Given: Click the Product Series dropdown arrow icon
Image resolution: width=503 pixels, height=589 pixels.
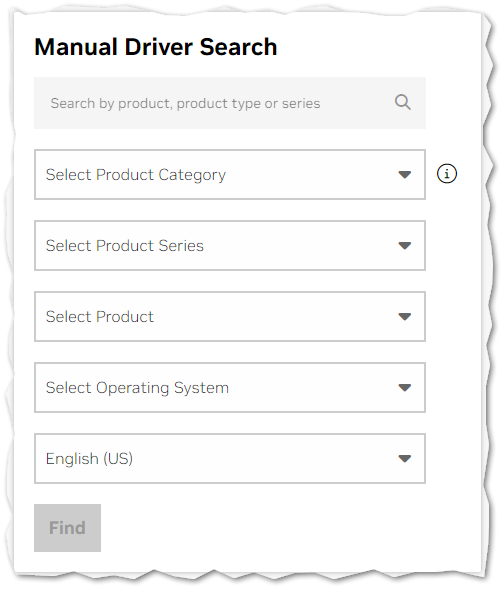Looking at the screenshot, I should [405, 246].
